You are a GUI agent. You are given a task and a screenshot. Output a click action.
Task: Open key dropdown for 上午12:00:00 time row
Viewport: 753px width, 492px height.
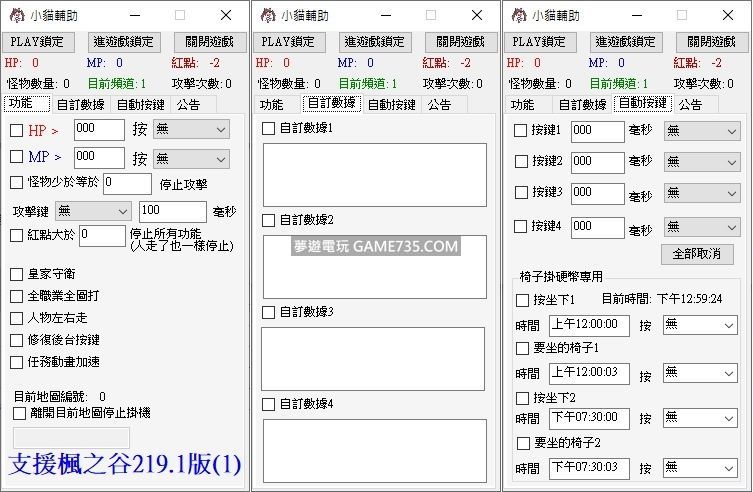point(700,325)
